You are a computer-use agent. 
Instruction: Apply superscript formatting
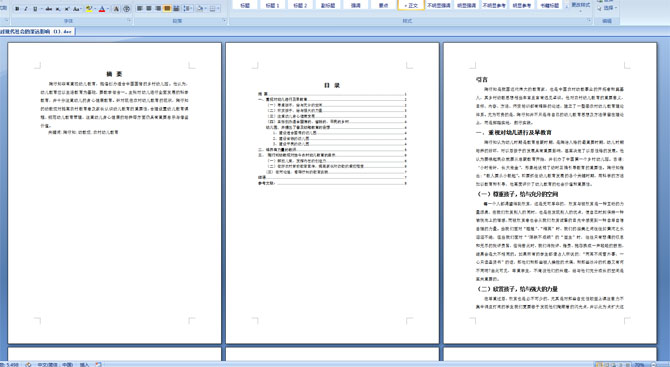(x=67, y=9)
